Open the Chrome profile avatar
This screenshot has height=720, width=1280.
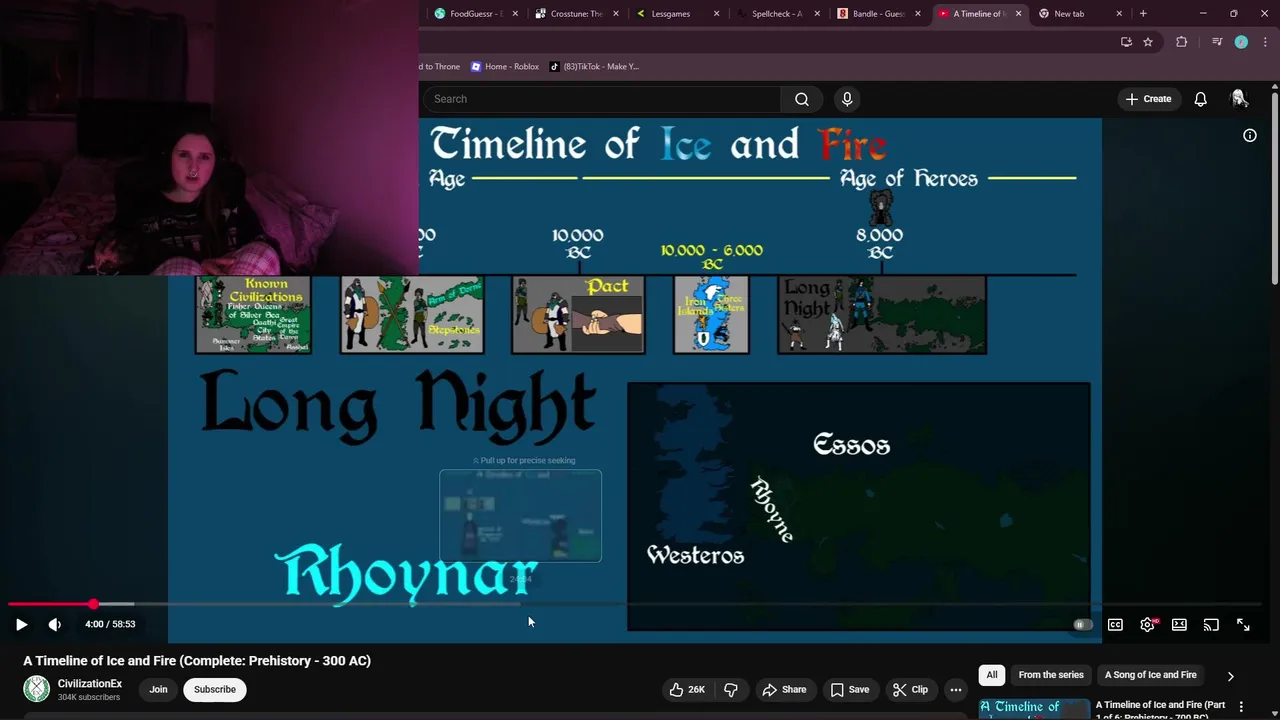click(x=1241, y=42)
